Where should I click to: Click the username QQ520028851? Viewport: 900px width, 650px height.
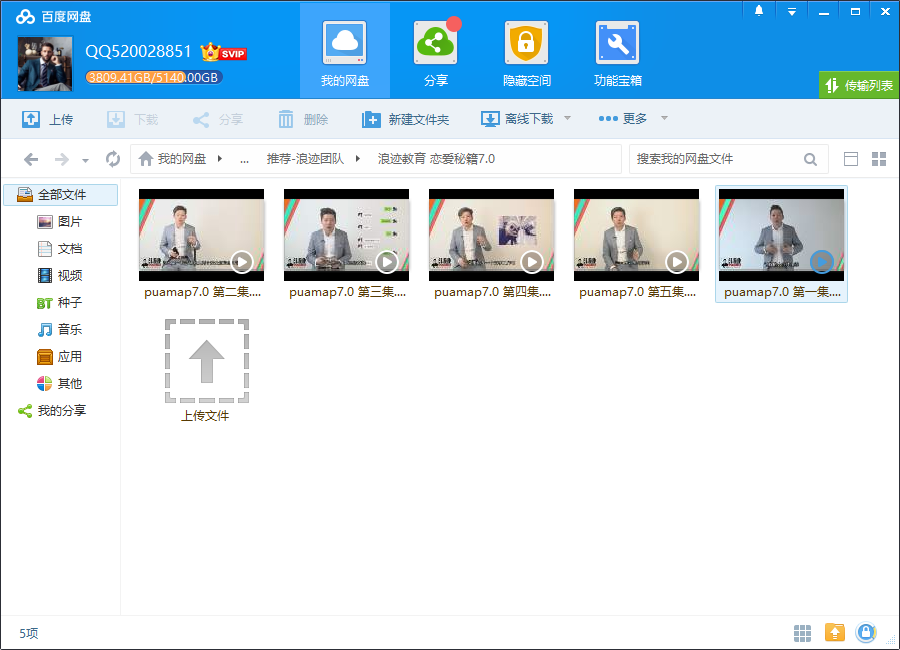tap(138, 52)
